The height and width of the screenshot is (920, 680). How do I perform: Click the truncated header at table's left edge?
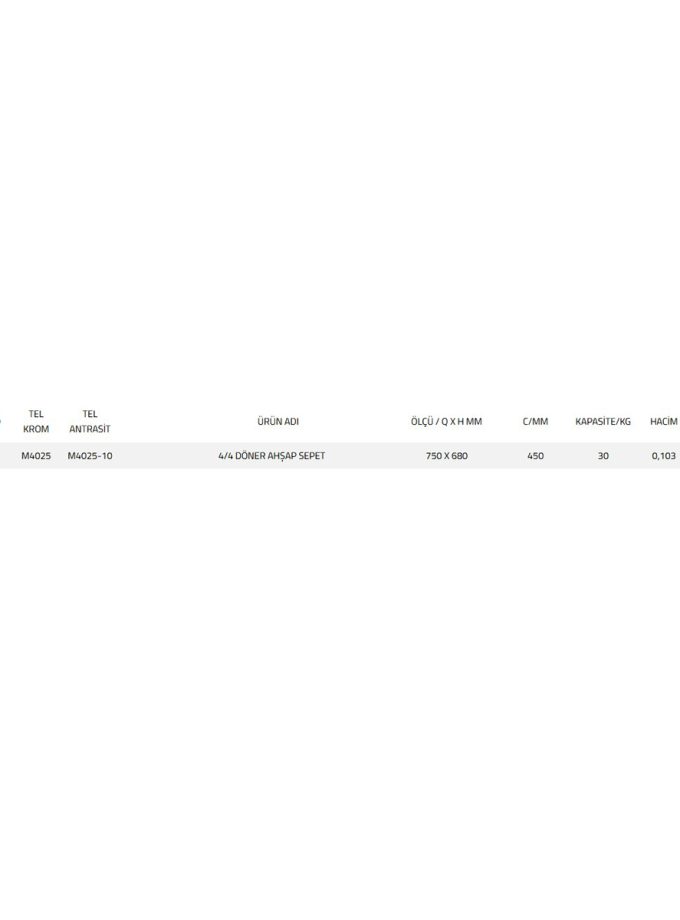[1, 421]
